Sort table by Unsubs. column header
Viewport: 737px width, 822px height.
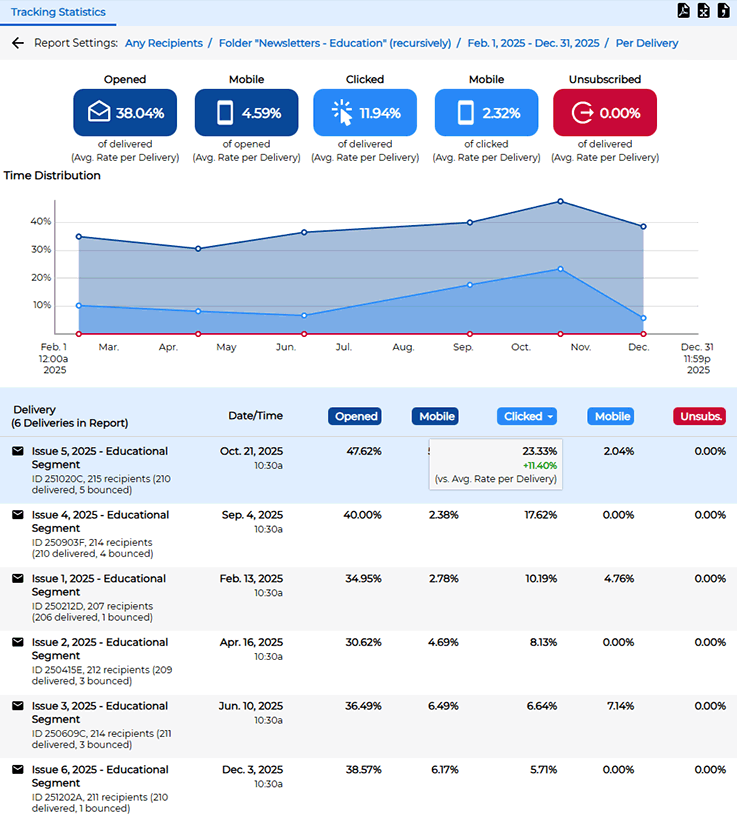702,416
